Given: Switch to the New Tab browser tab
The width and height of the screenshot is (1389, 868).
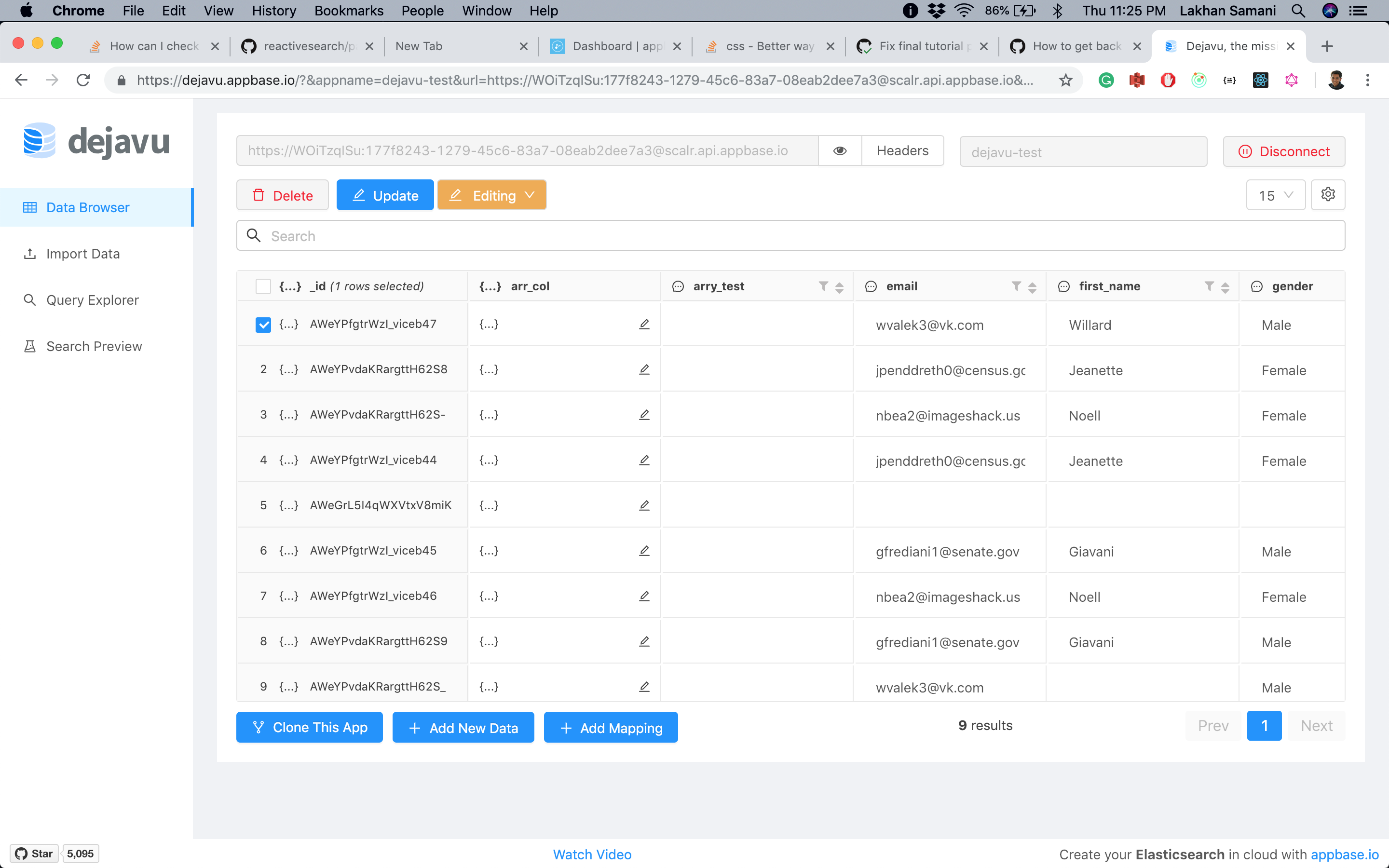Looking at the screenshot, I should coord(419,46).
